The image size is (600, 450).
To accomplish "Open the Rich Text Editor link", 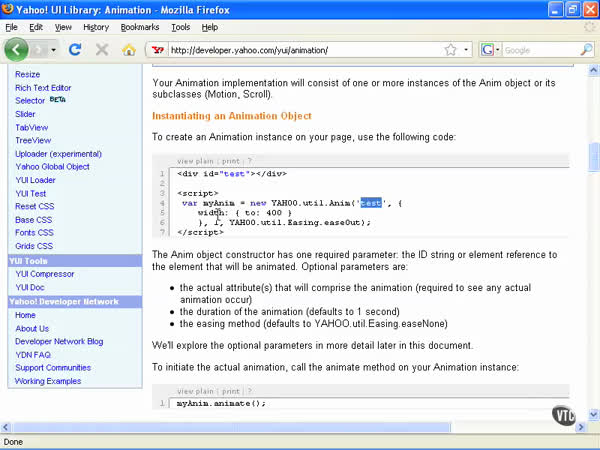I will [x=43, y=88].
